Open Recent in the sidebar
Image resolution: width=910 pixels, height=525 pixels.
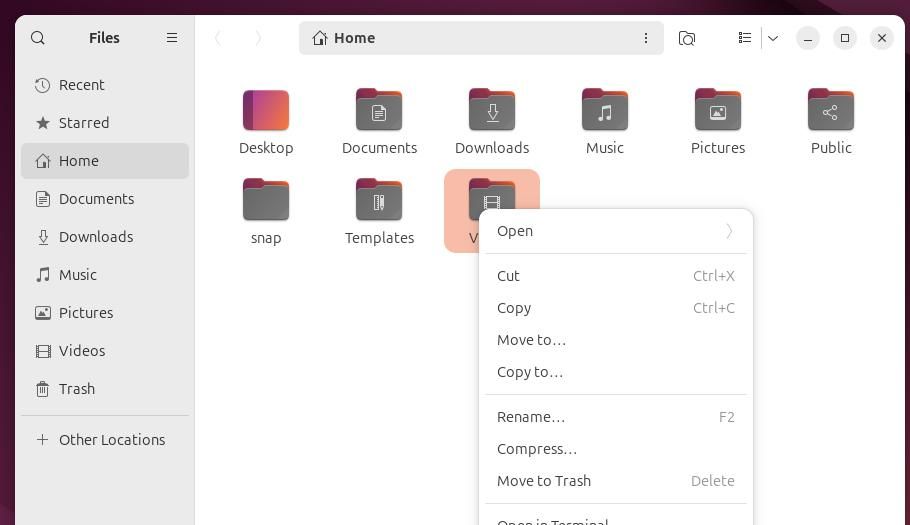(x=105, y=85)
